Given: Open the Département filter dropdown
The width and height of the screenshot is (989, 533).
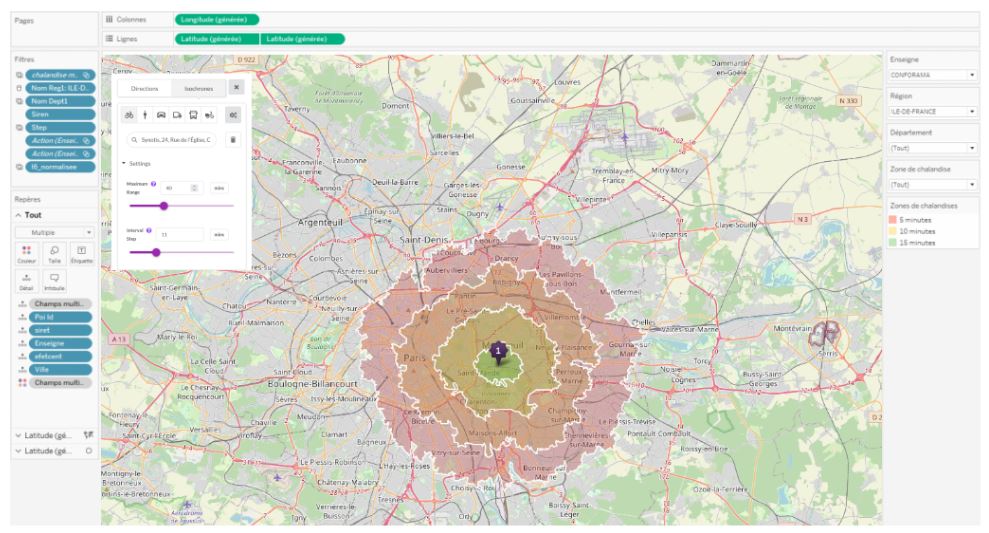Looking at the screenshot, I should pyautogui.click(x=931, y=148).
